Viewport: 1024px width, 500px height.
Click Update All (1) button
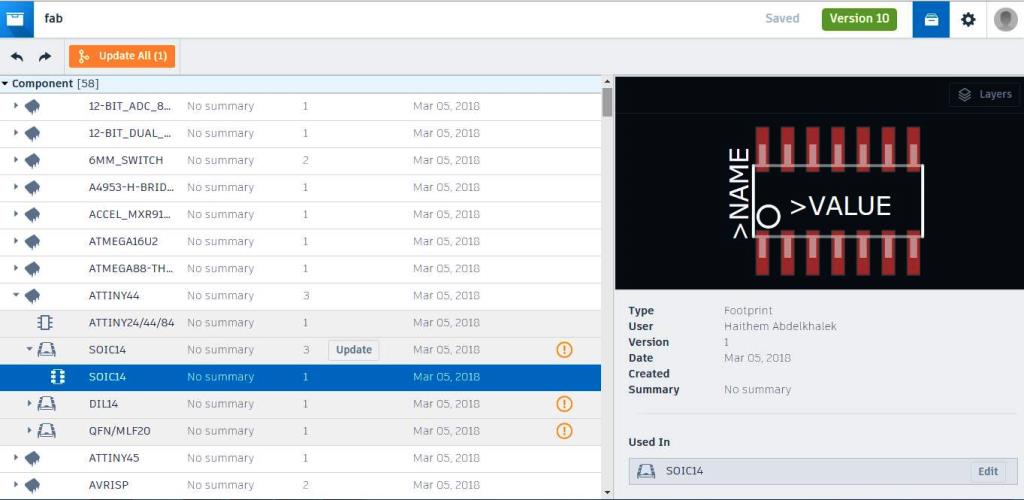(122, 56)
